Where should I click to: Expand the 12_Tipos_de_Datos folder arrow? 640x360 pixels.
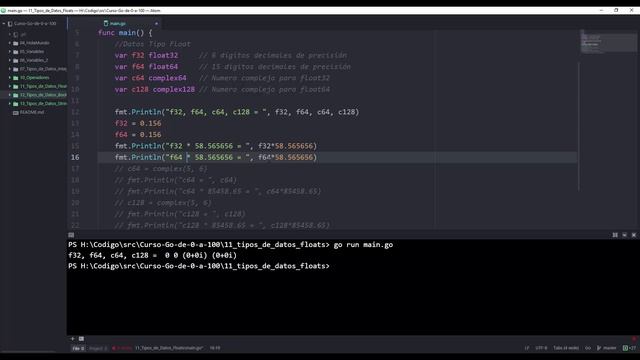coord(10,95)
